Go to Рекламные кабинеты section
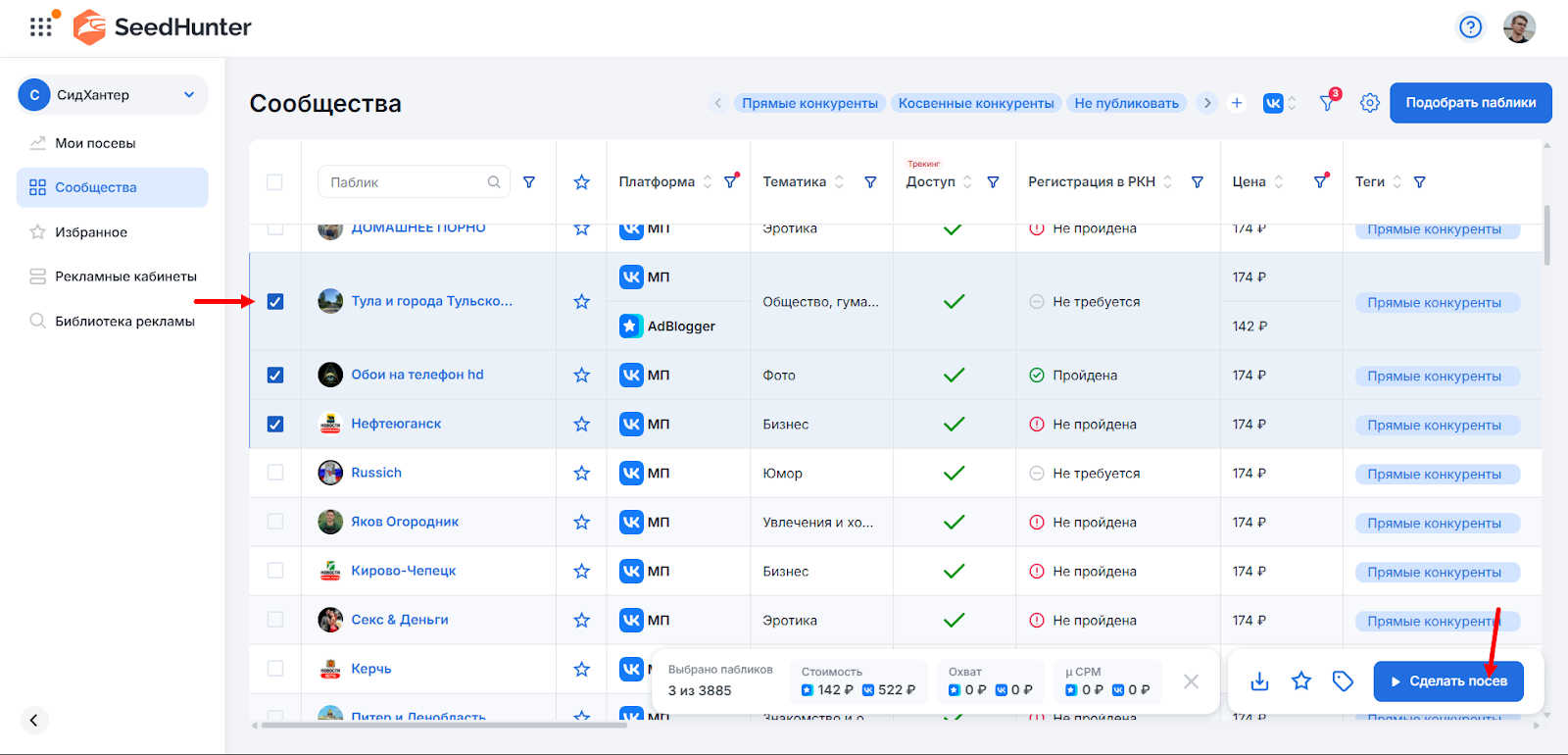The width and height of the screenshot is (1568, 755). 125,277
